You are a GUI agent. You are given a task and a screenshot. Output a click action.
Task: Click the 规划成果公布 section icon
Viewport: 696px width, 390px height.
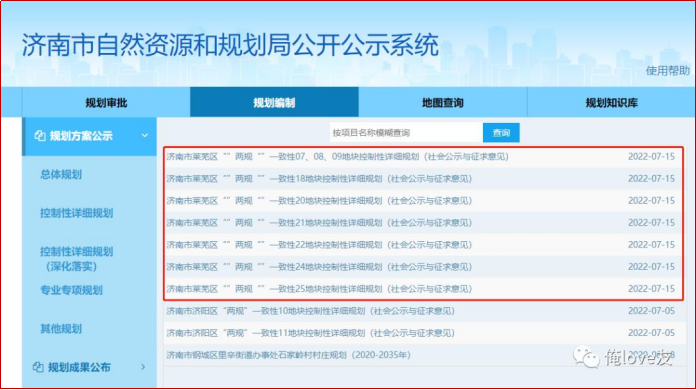tap(38, 367)
